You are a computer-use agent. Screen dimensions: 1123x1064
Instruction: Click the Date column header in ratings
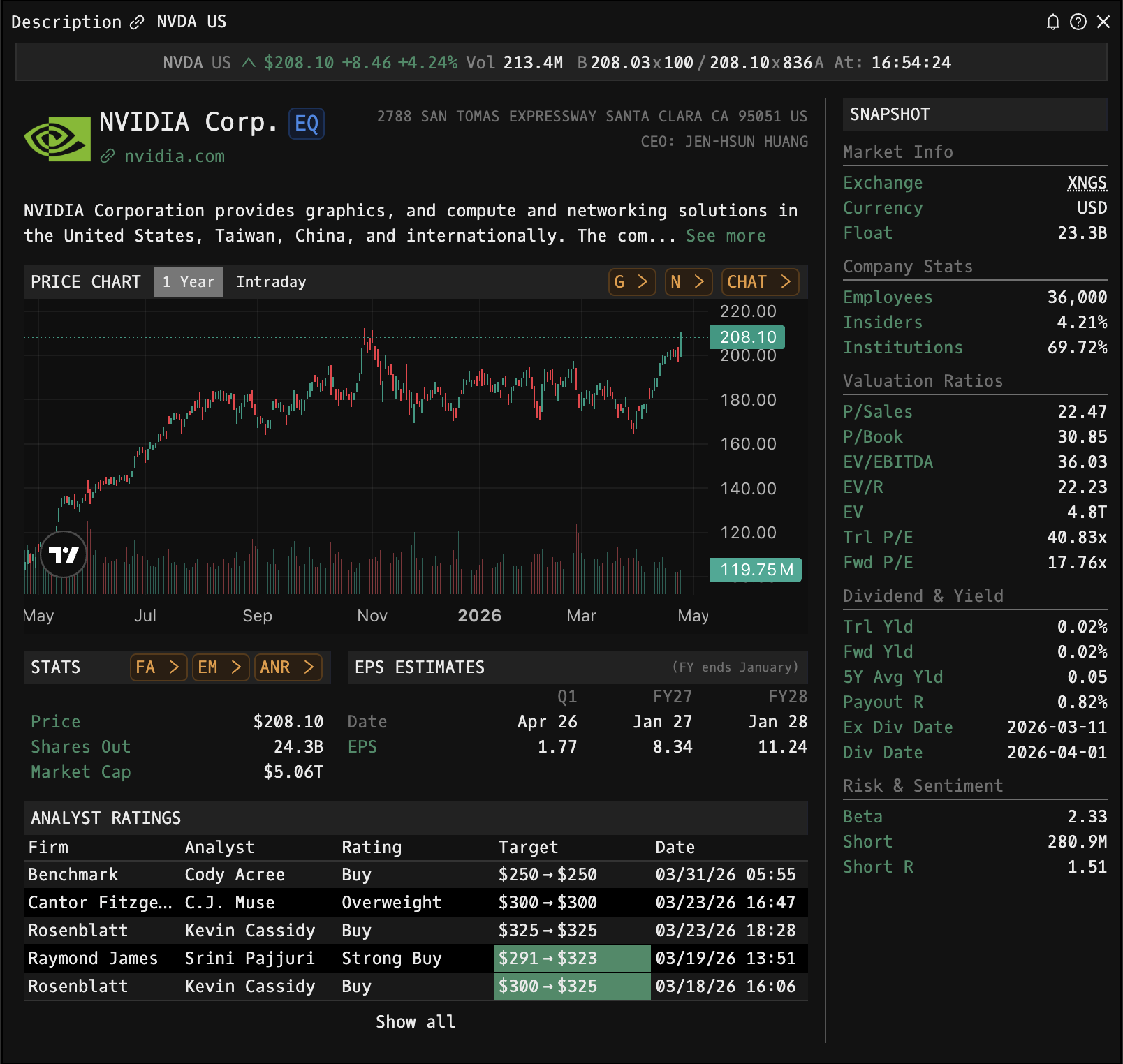click(x=675, y=848)
